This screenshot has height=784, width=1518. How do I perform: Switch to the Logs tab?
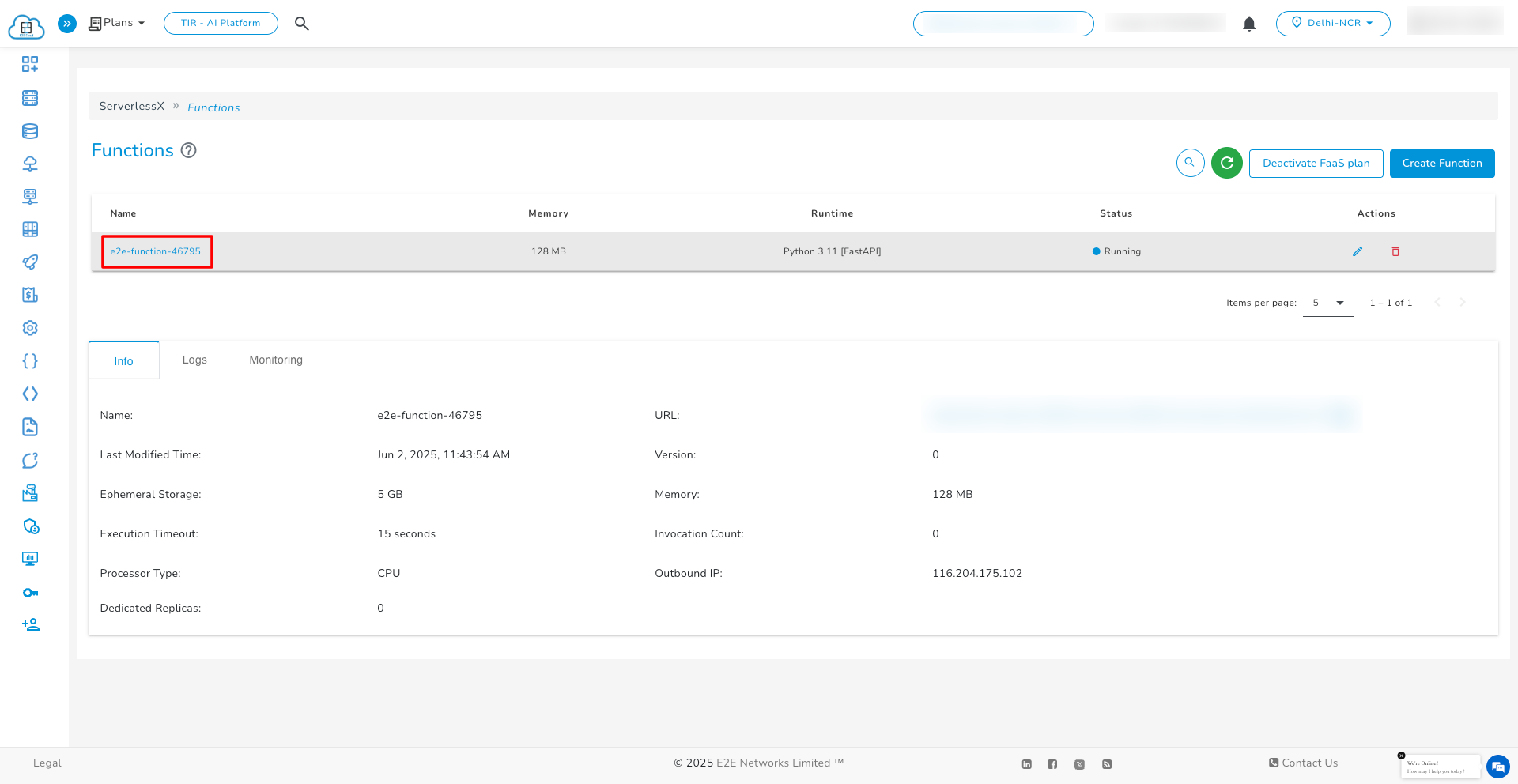click(x=194, y=360)
